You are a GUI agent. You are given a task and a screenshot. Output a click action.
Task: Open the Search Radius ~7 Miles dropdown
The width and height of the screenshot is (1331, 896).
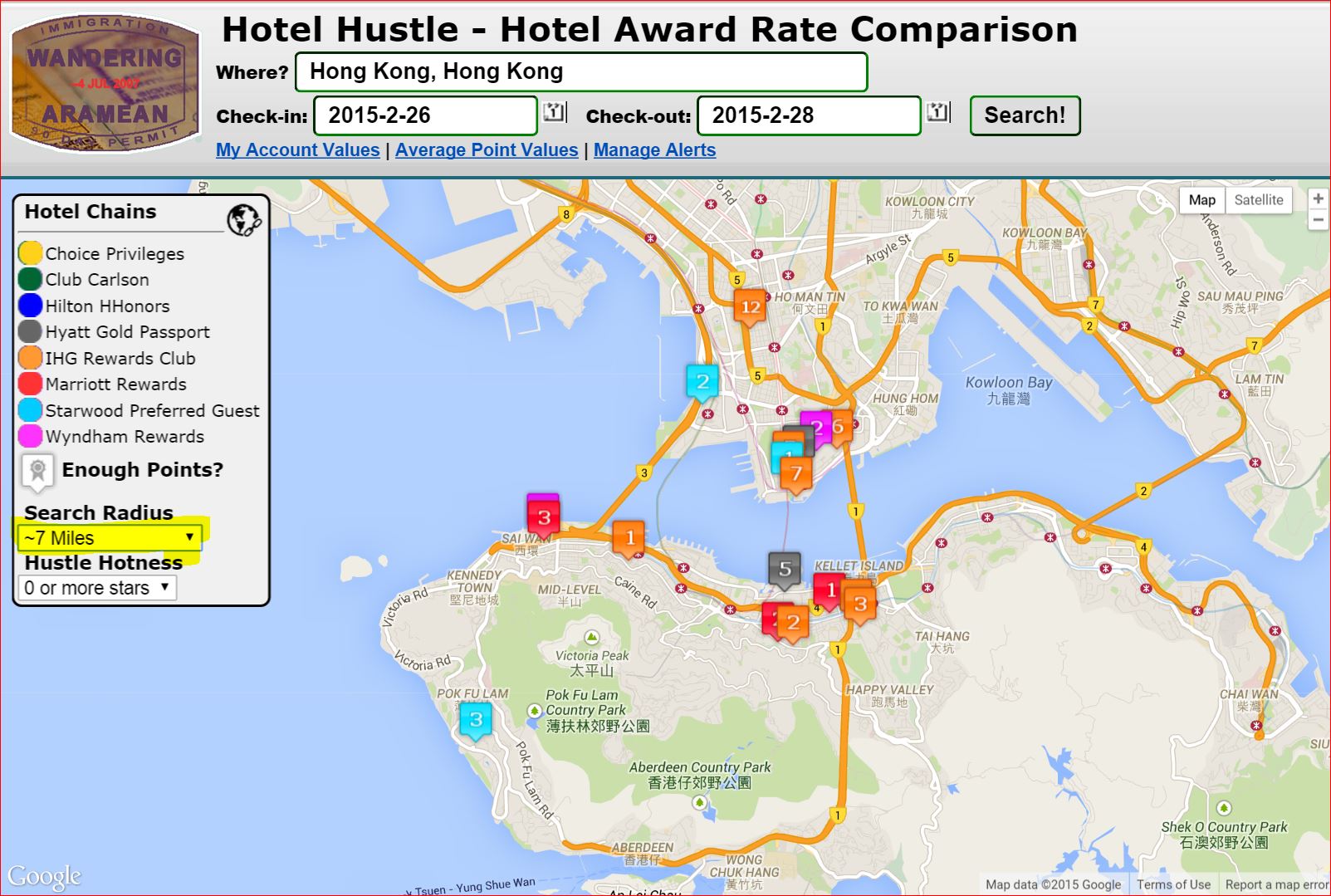click(109, 537)
